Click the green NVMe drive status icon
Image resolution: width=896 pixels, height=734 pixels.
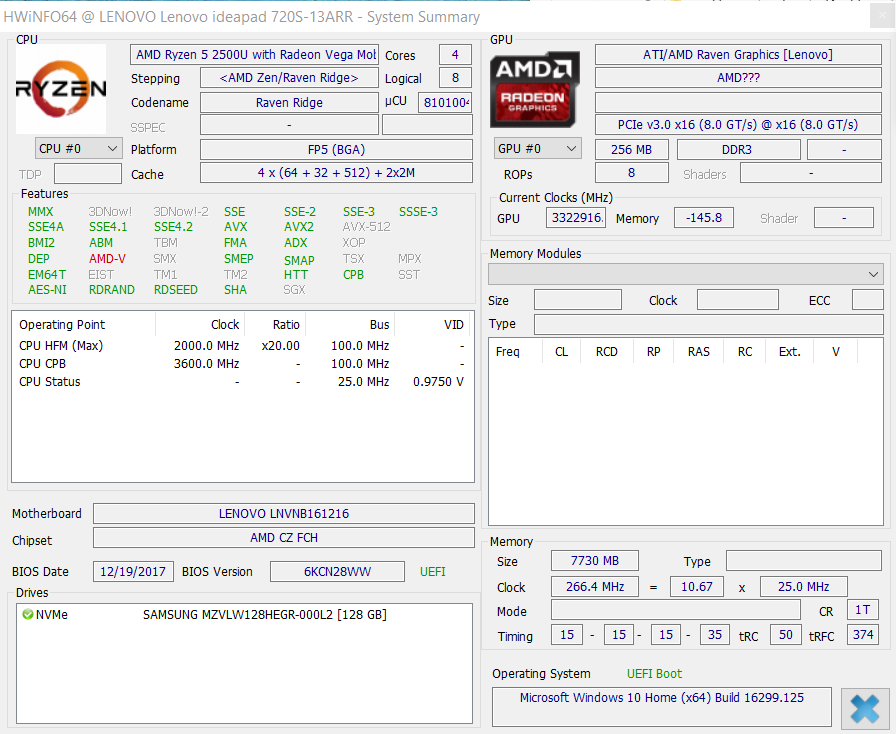coord(27,615)
